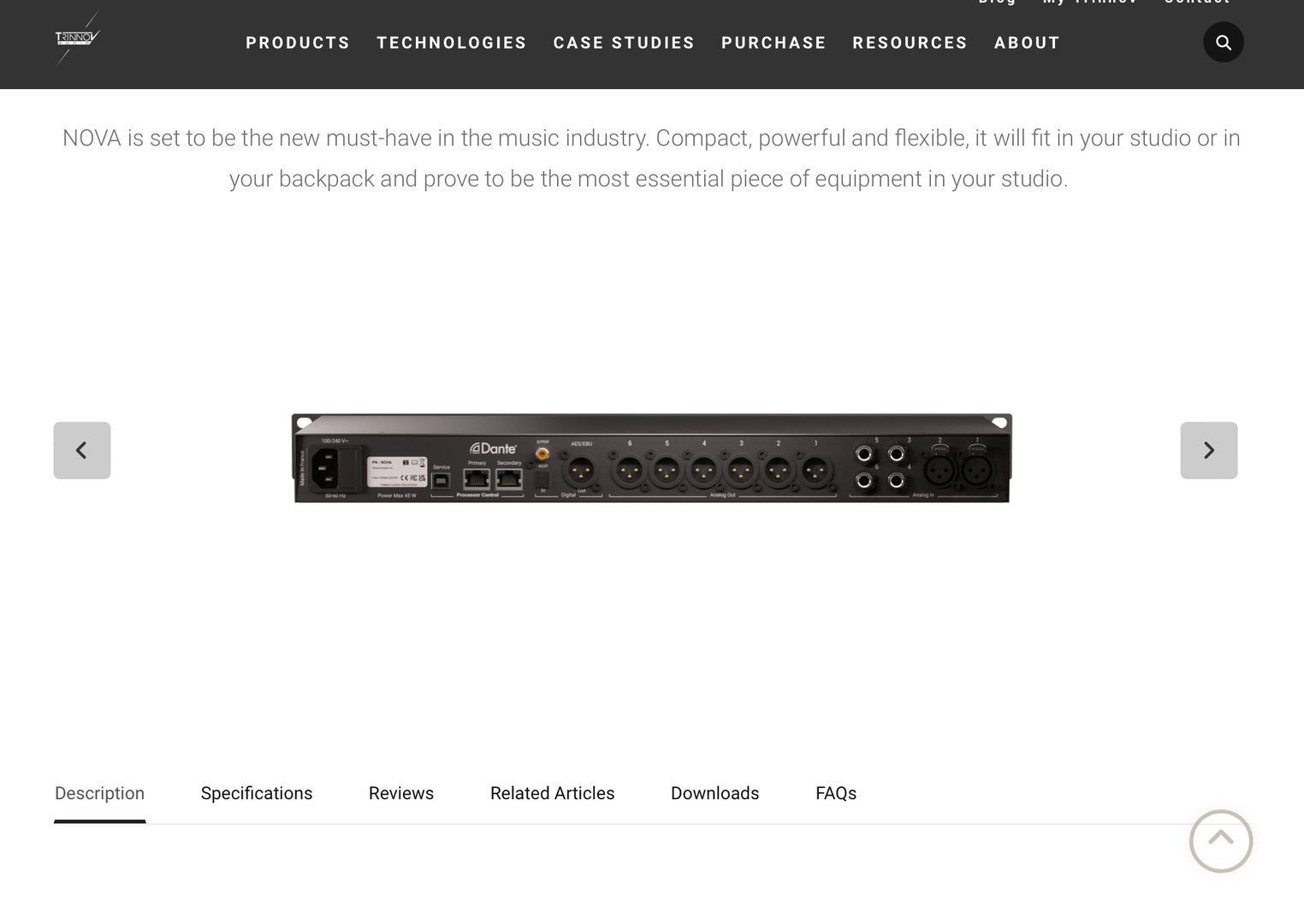Click the Contact link at top
1304x924 pixels.
coord(1196,3)
